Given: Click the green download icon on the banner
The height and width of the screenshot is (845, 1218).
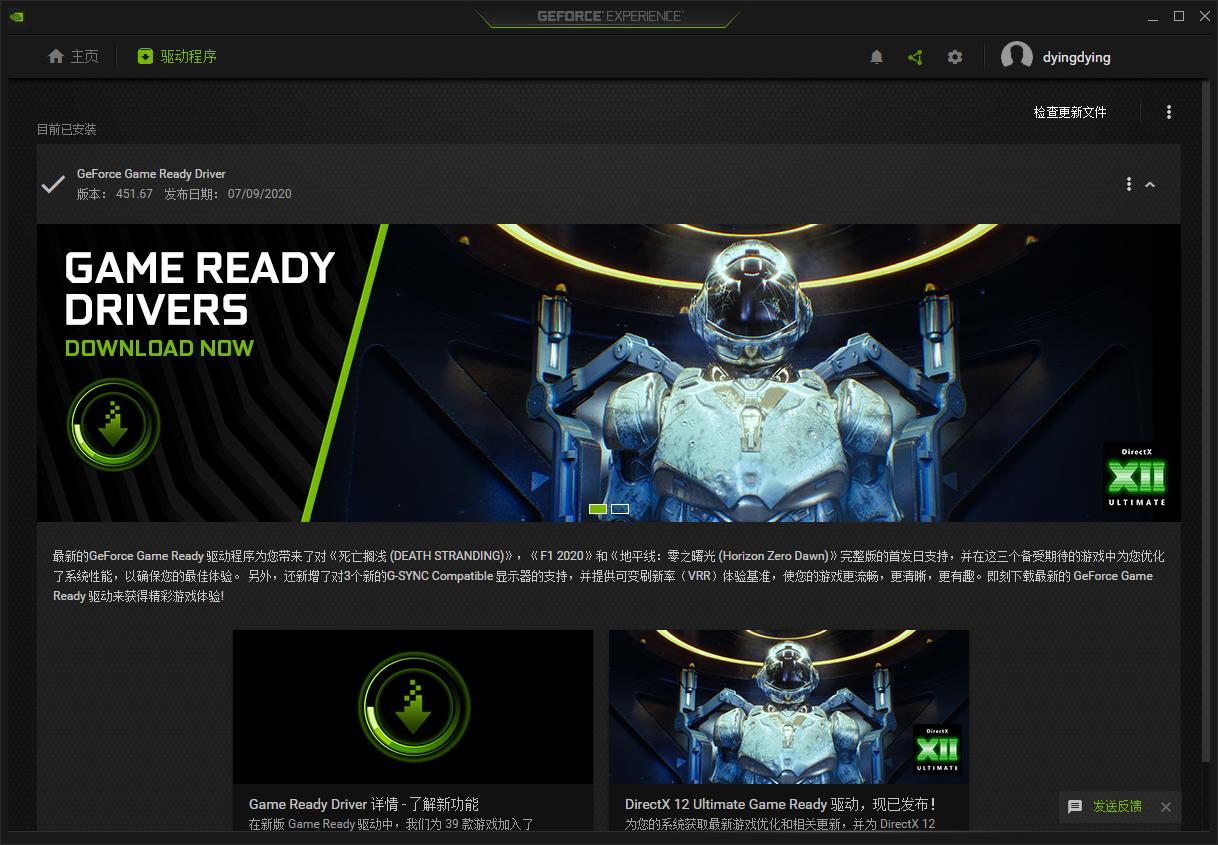Looking at the screenshot, I should click(x=113, y=425).
